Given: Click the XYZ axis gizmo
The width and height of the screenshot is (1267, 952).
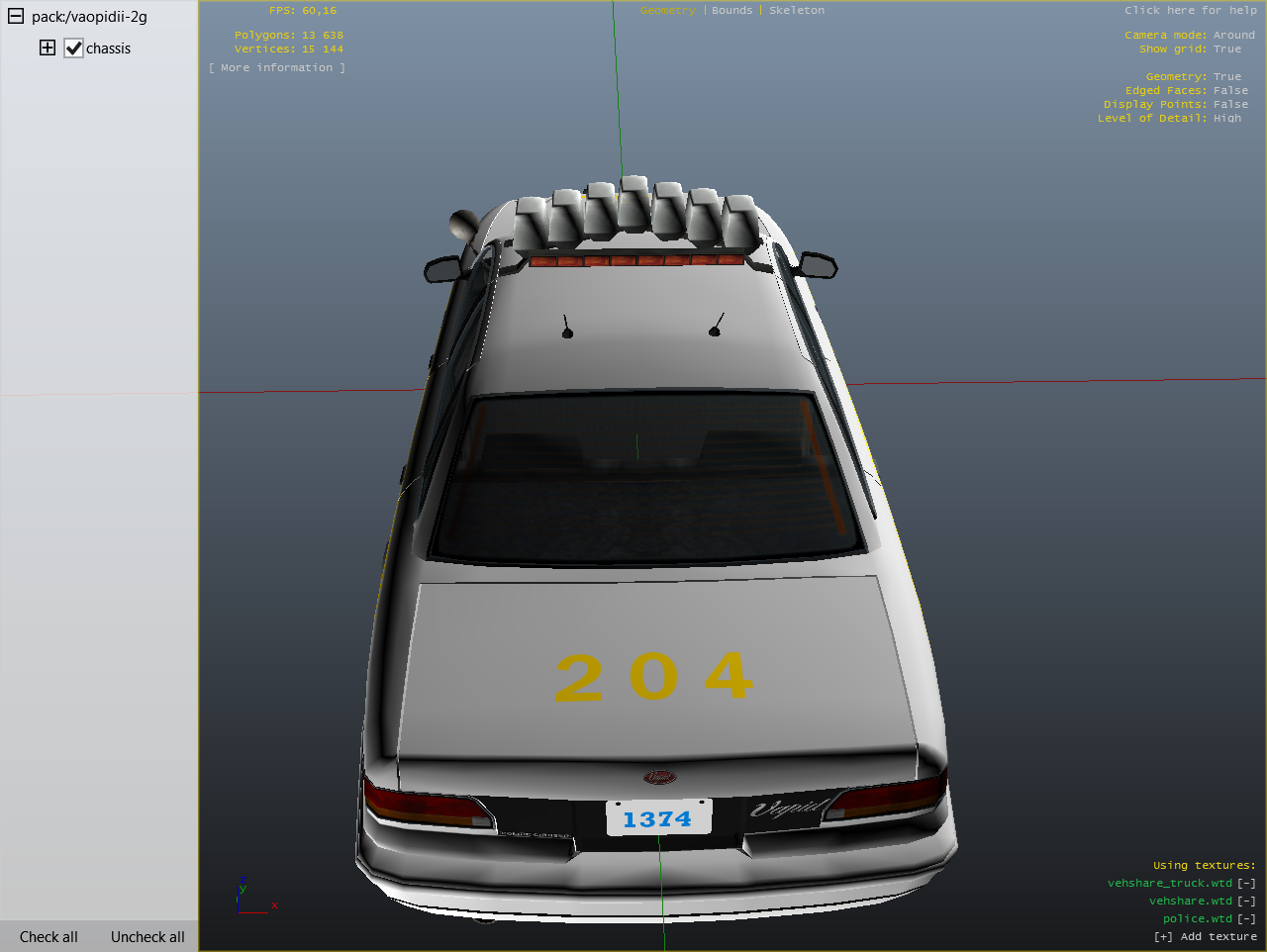Looking at the screenshot, I should [x=251, y=897].
